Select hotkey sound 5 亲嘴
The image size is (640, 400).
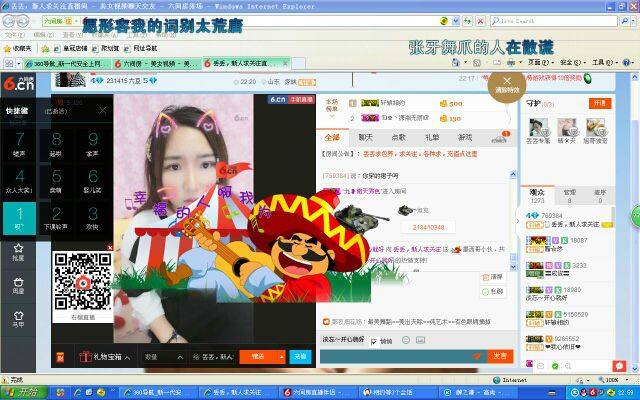click(56, 181)
